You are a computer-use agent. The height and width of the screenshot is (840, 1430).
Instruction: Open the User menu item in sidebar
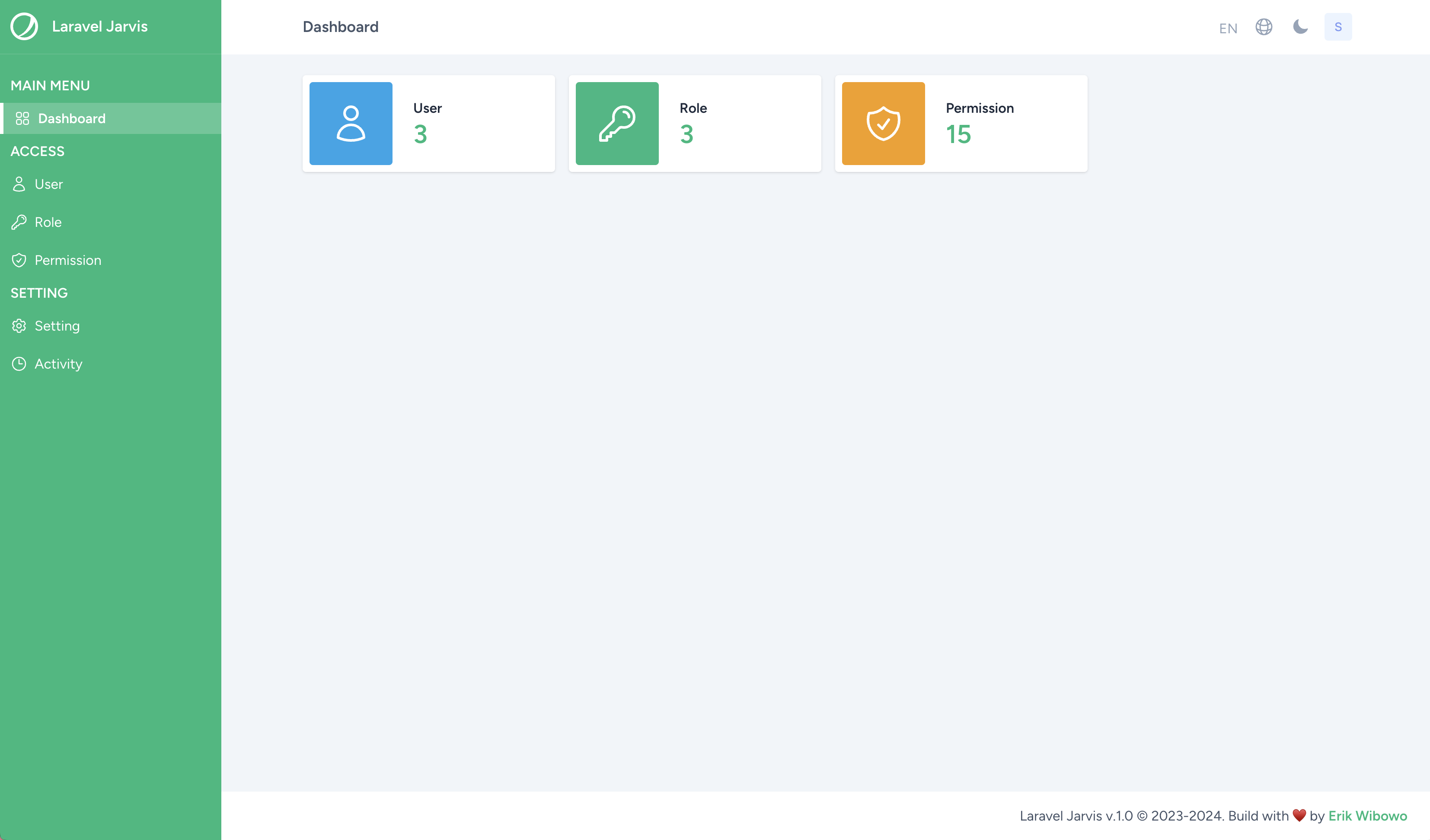pyautogui.click(x=48, y=183)
